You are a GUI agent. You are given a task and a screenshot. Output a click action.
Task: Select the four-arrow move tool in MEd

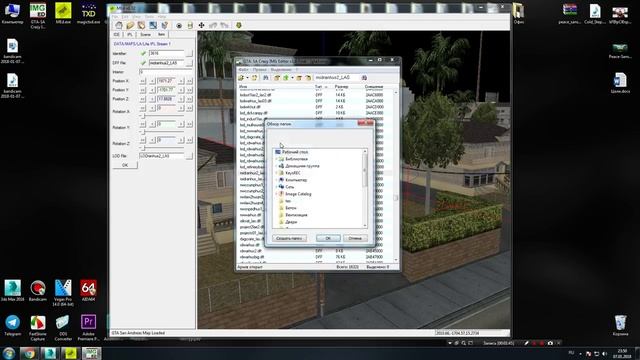pos(201,25)
